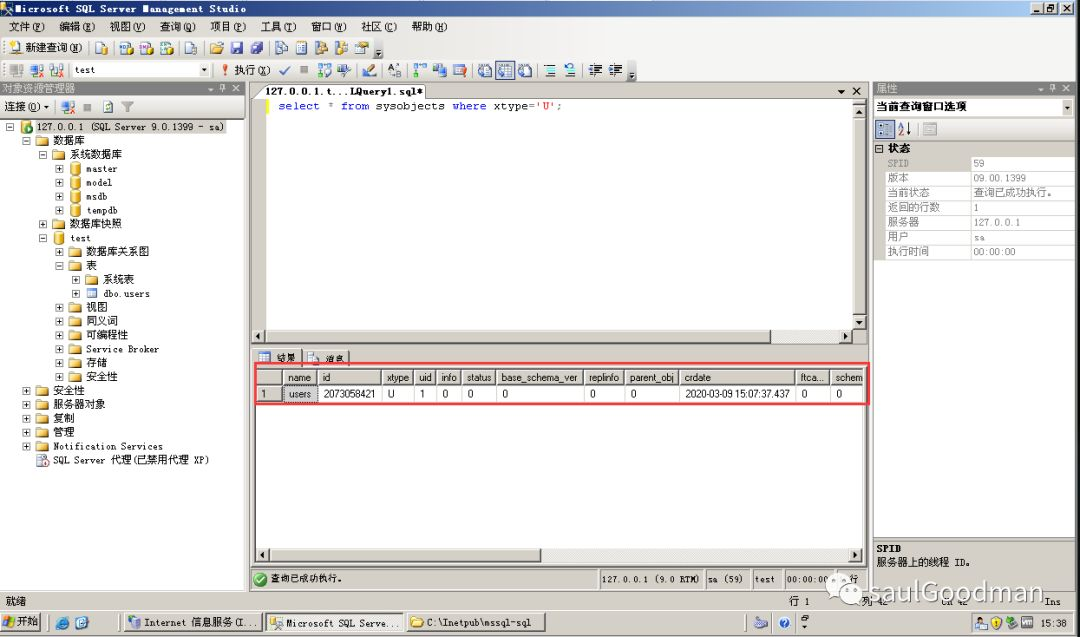The image size is (1080, 637).
Task: Click inside the SQL query editor text
Action: (x=419, y=106)
